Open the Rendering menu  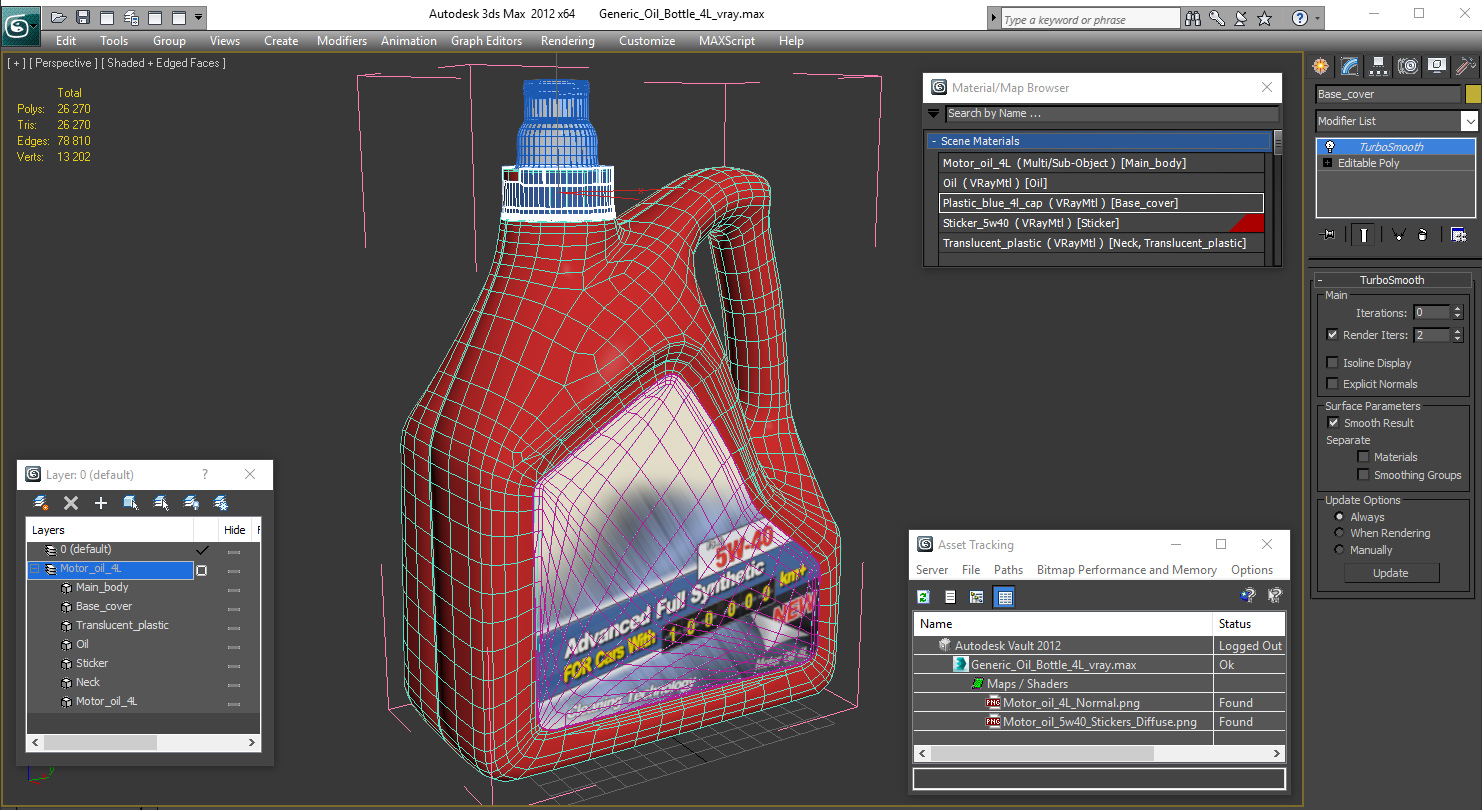pos(568,41)
